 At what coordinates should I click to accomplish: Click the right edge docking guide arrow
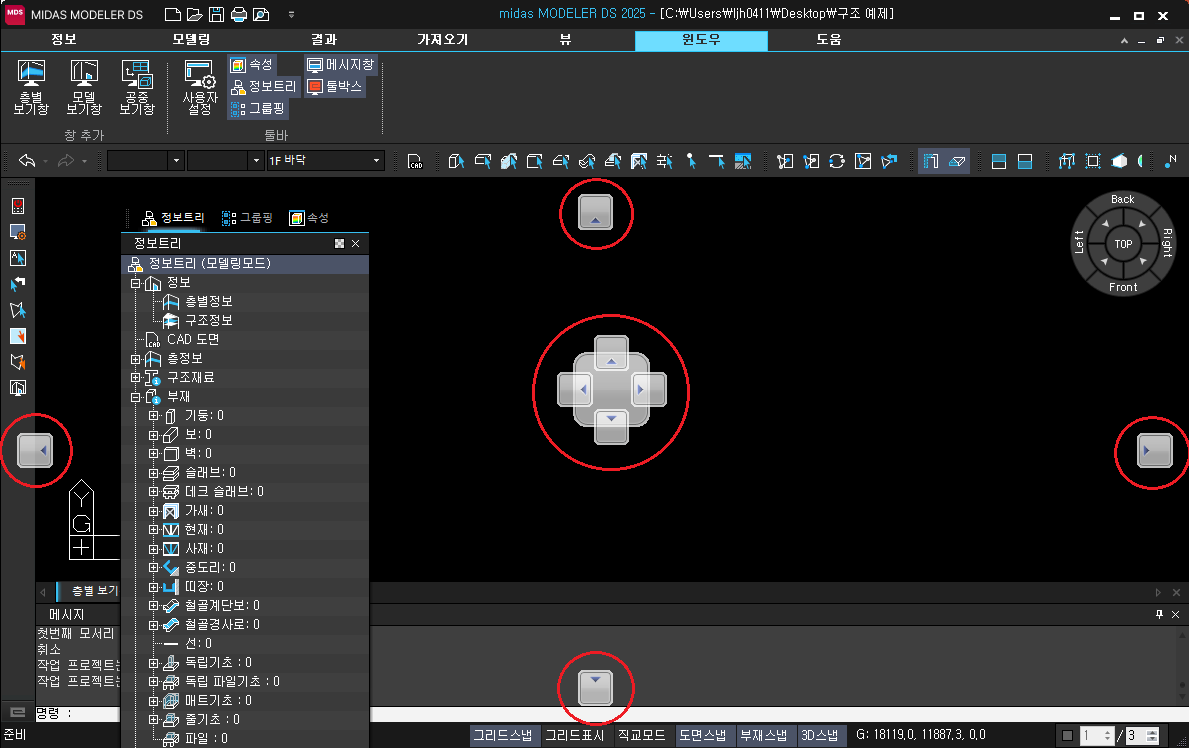(x=1155, y=451)
